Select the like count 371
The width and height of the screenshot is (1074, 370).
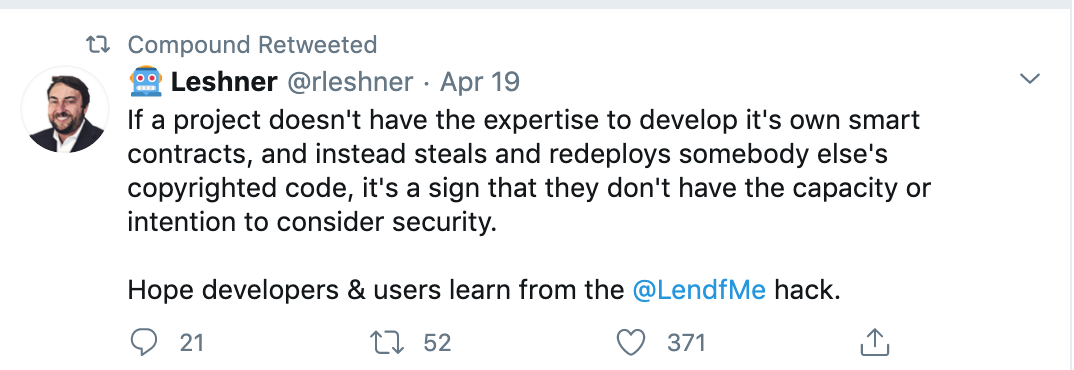pyautogui.click(x=686, y=343)
